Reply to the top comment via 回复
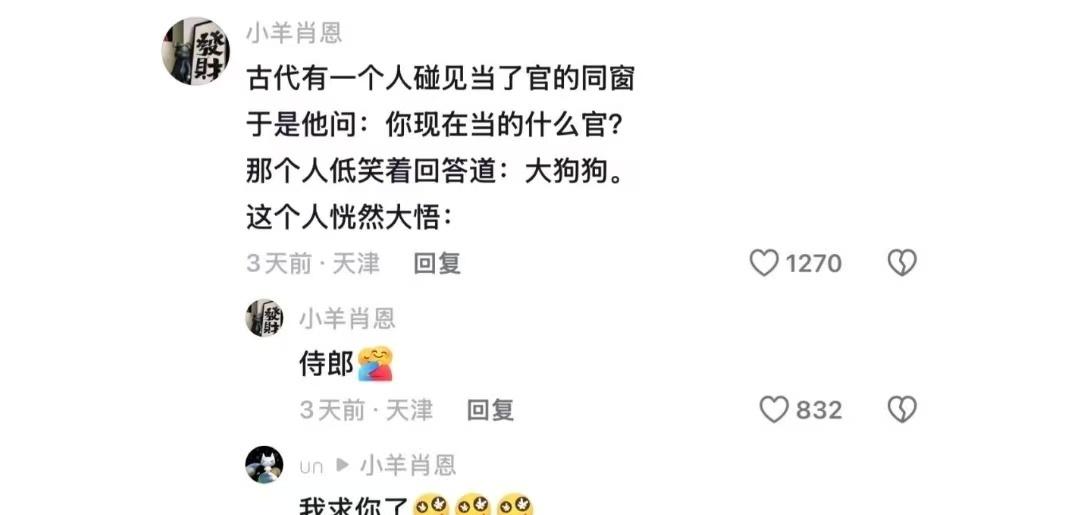Image resolution: width=1080 pixels, height=515 pixels. pyautogui.click(x=437, y=264)
